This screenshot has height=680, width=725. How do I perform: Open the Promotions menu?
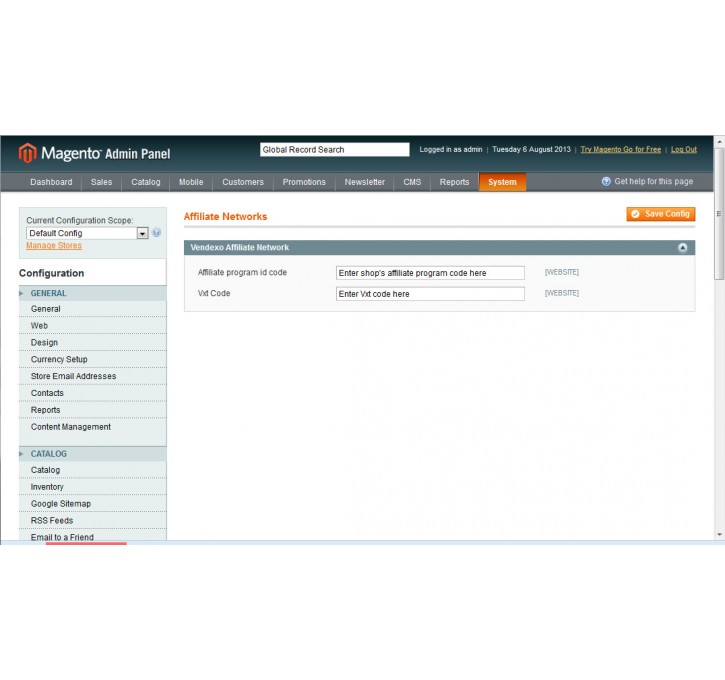[x=304, y=182]
